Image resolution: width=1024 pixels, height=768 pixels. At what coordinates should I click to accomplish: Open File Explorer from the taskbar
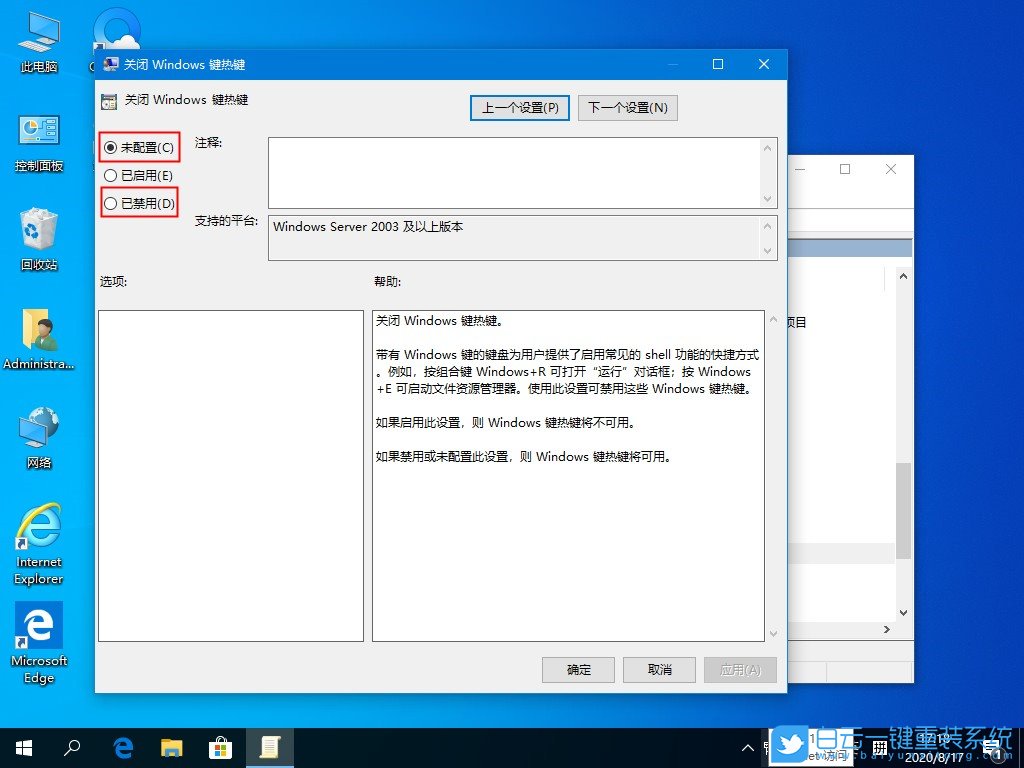(x=172, y=747)
